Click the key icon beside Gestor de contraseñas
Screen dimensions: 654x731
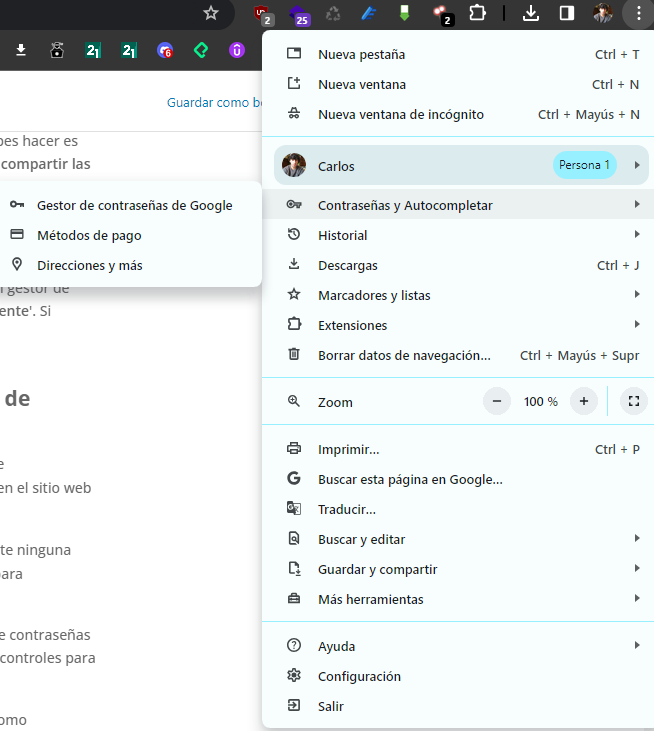(x=17, y=204)
